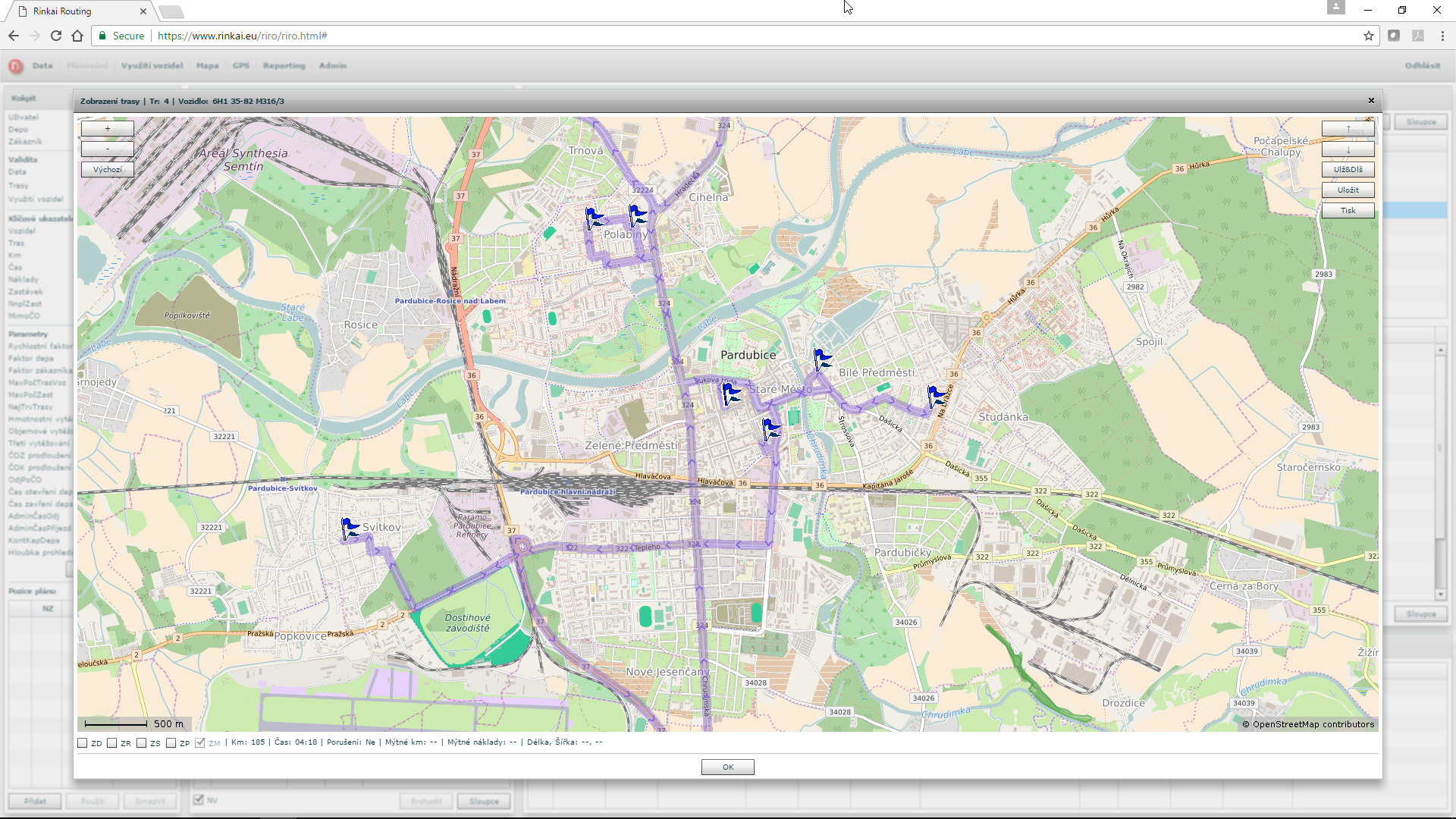Viewport: 1456px width, 819px height.
Task: Check the ZS checkbox
Action: coord(142,743)
